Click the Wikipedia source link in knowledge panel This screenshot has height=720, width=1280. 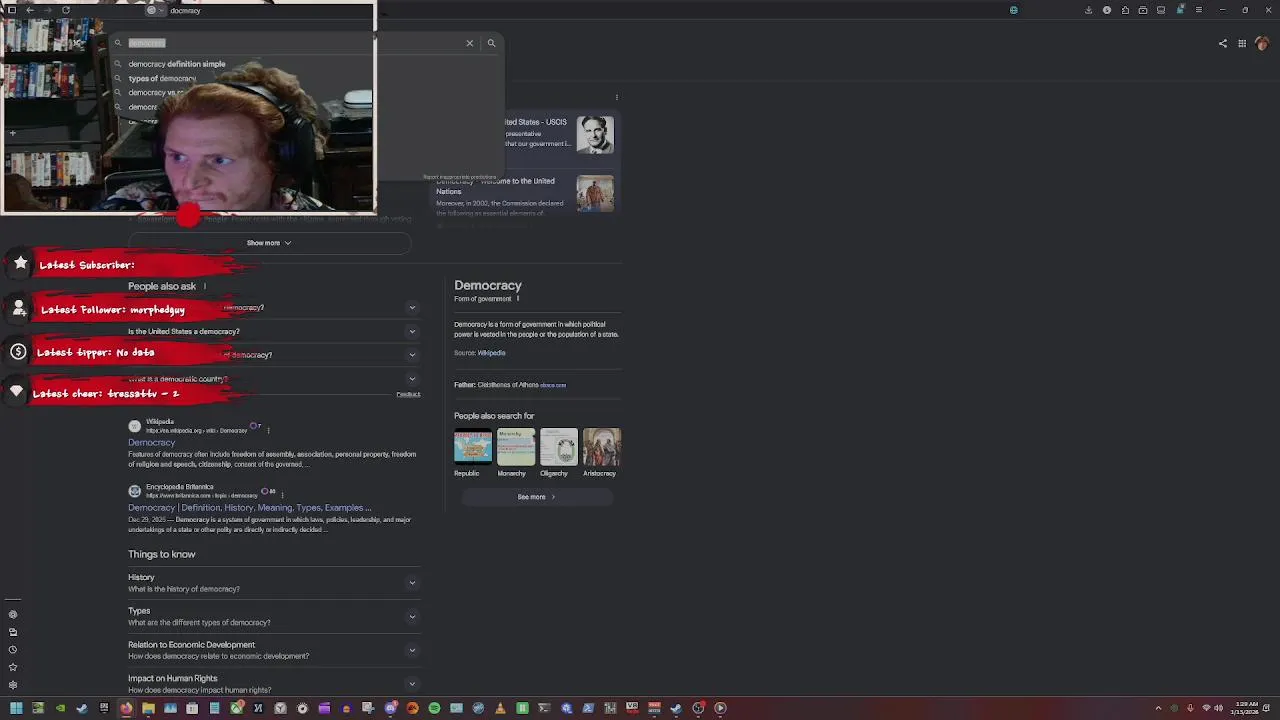491,353
